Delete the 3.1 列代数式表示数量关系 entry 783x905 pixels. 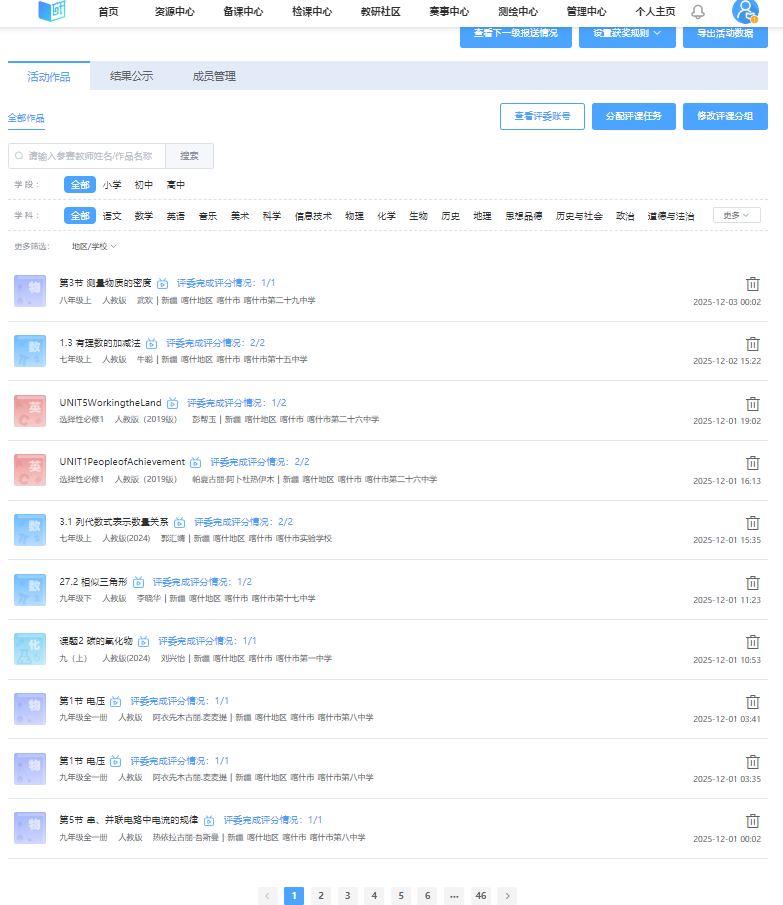click(752, 523)
